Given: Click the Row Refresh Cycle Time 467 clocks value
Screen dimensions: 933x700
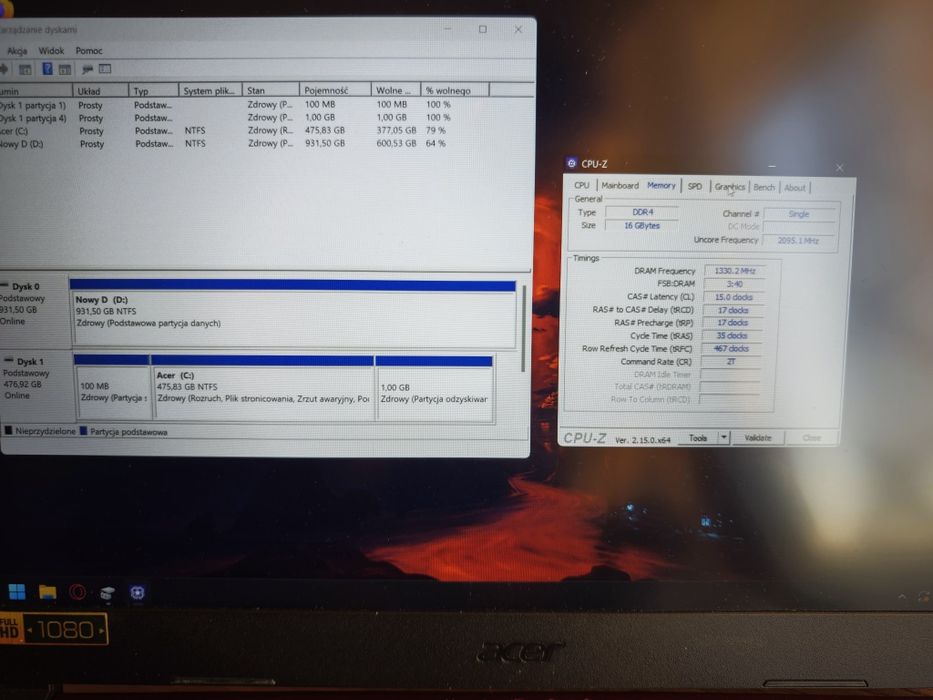Looking at the screenshot, I should [x=731, y=349].
